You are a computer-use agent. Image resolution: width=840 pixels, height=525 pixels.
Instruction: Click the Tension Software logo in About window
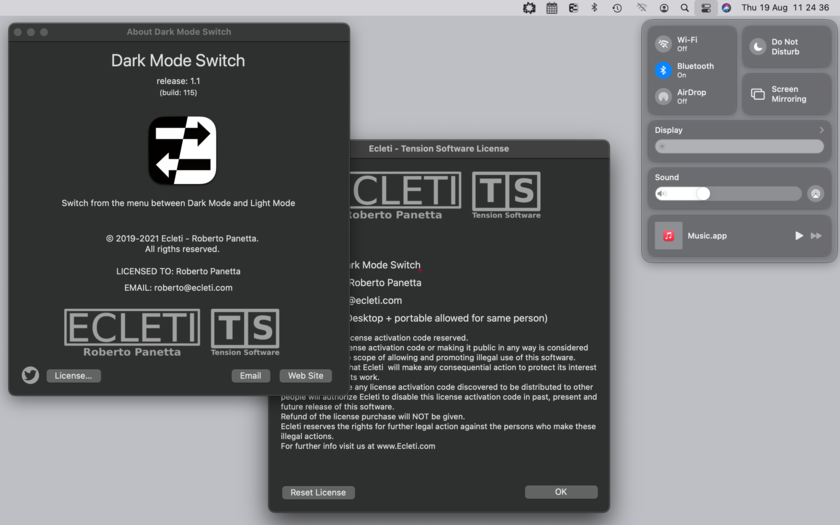tap(245, 333)
